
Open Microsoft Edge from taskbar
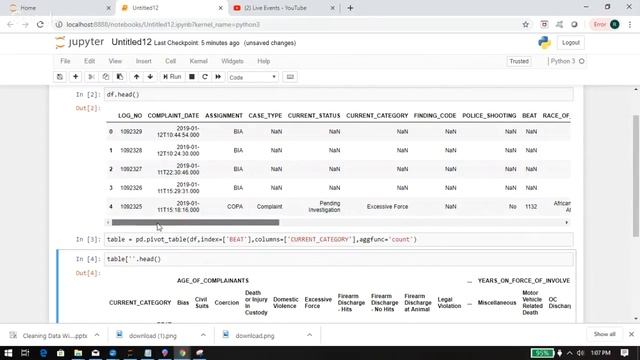[x=43, y=353]
